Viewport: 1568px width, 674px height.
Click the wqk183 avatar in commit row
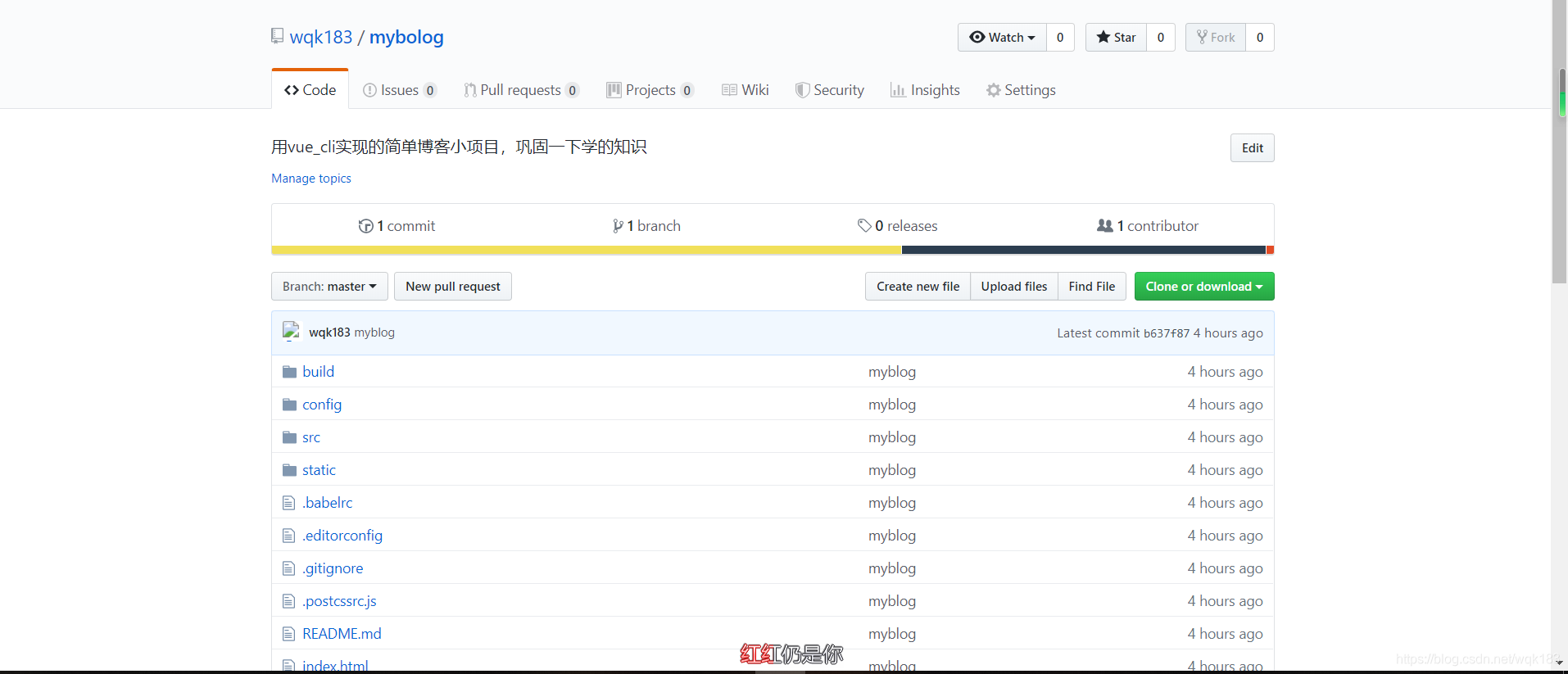pyautogui.click(x=291, y=332)
